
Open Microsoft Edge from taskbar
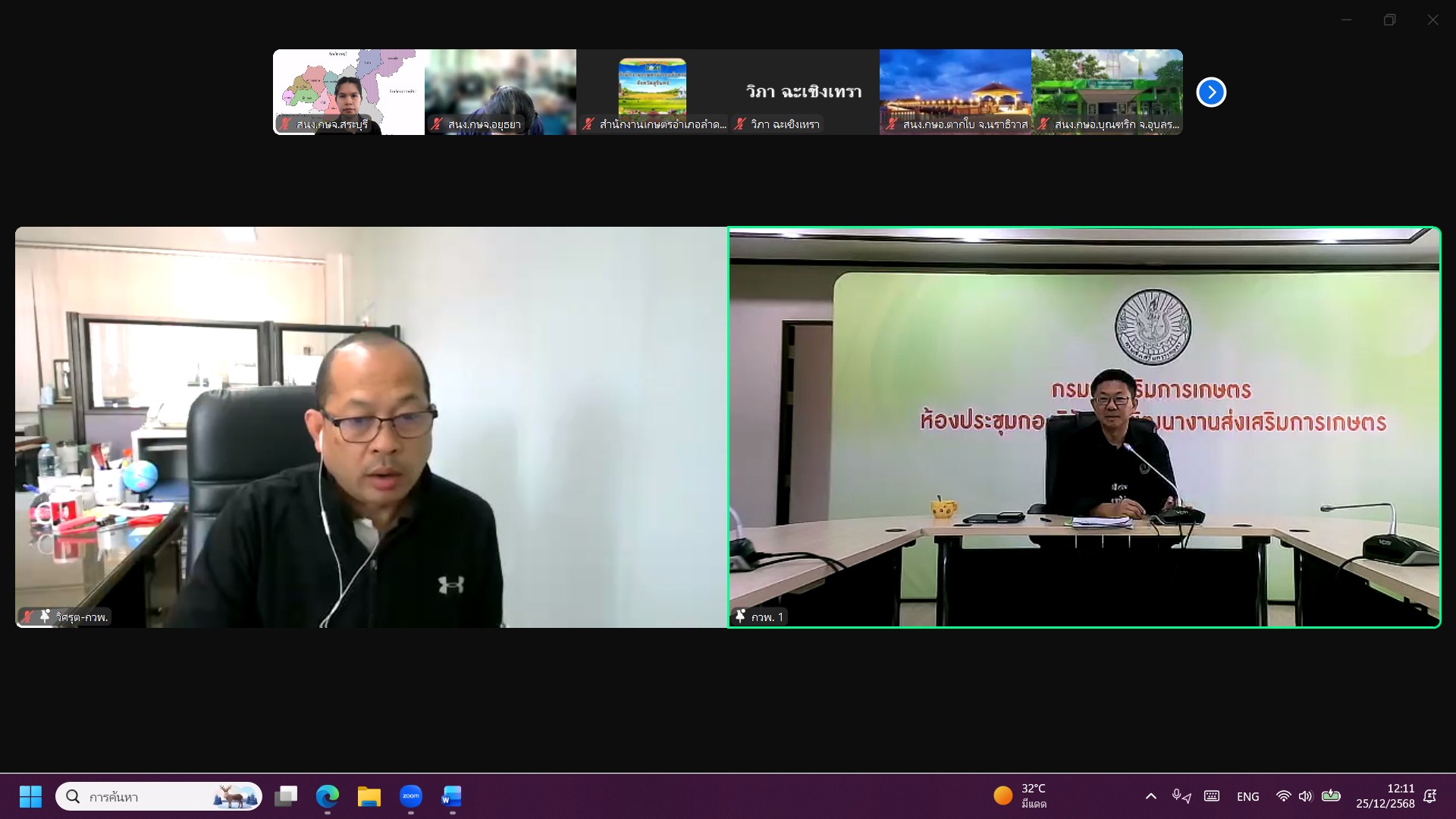[x=328, y=796]
